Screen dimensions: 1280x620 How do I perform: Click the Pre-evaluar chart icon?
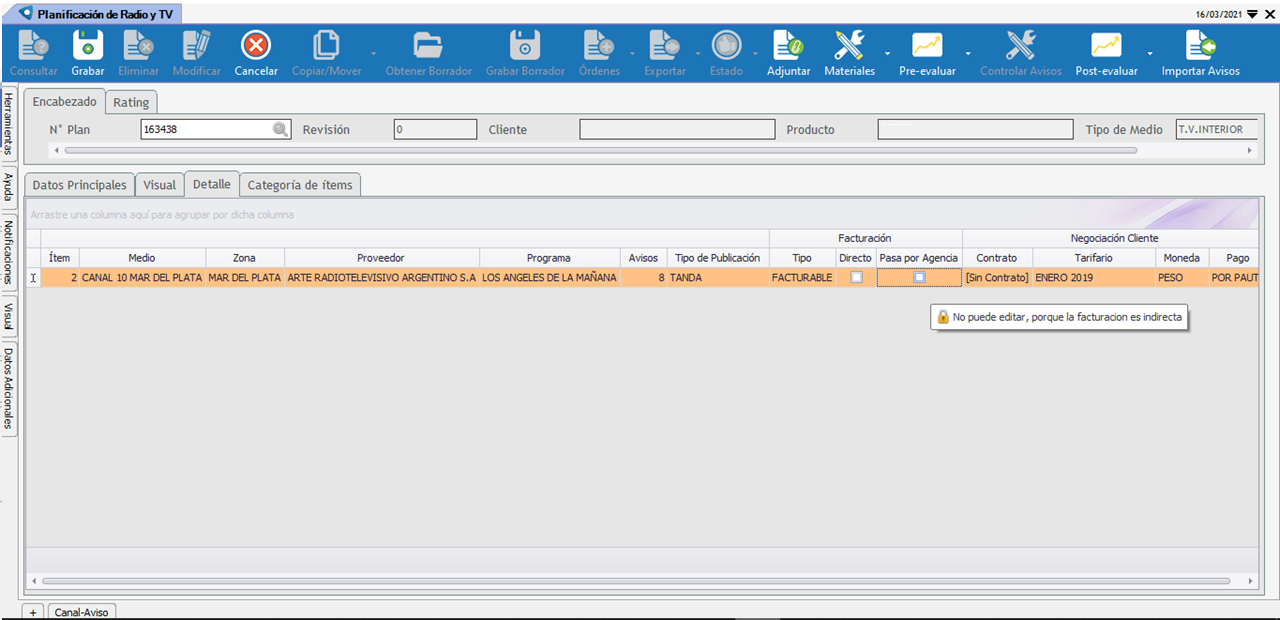927,46
